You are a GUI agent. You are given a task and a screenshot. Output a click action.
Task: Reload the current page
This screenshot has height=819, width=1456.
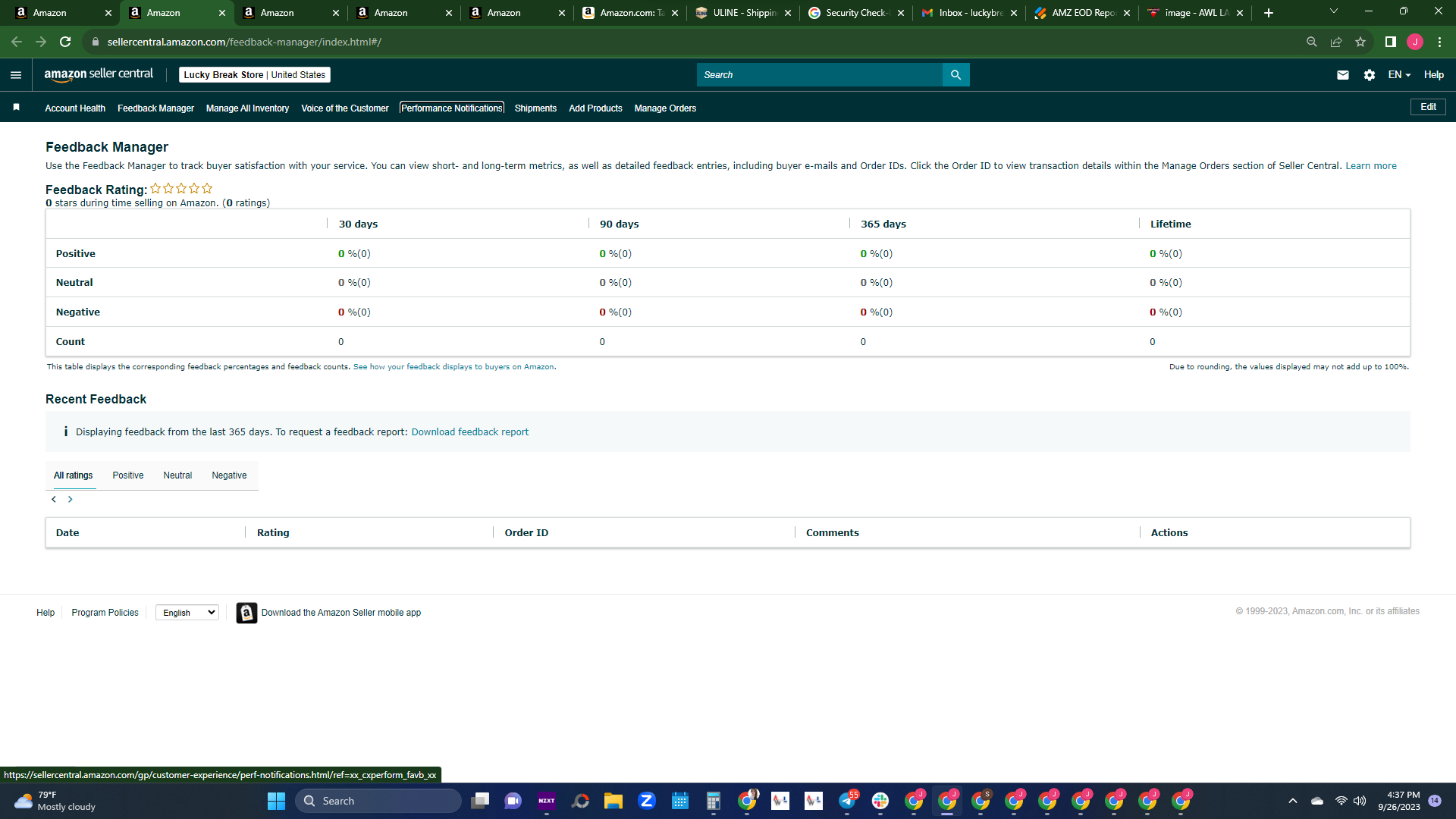click(65, 42)
